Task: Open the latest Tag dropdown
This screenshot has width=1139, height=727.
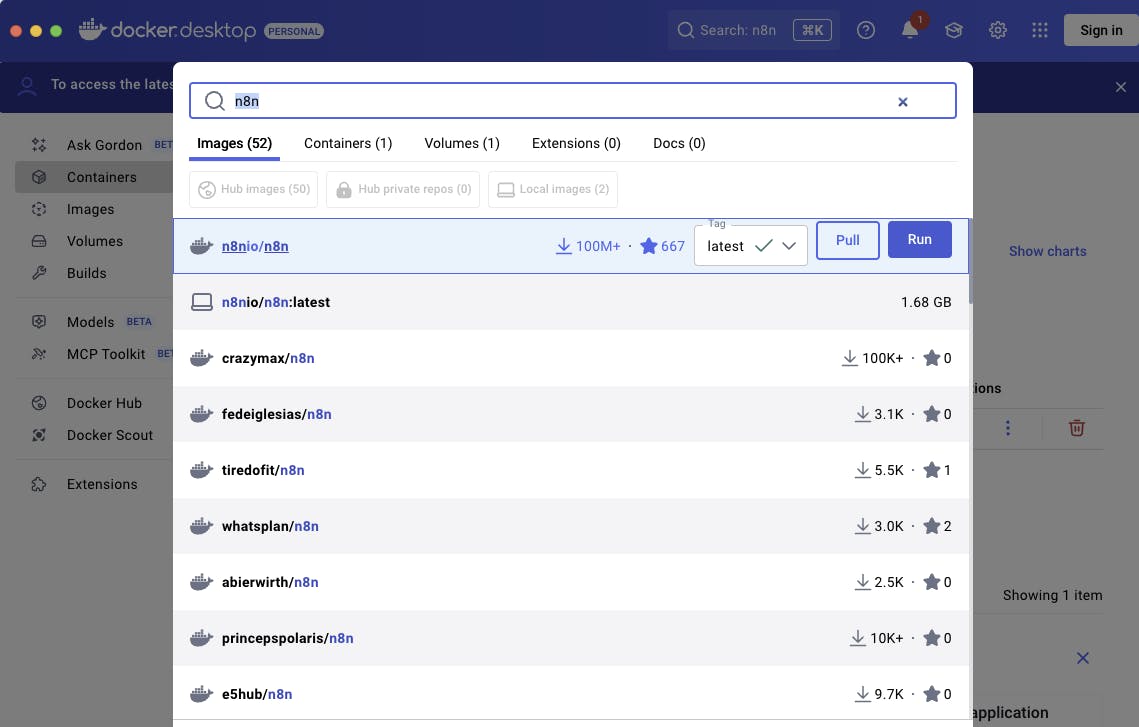Action: click(x=750, y=245)
